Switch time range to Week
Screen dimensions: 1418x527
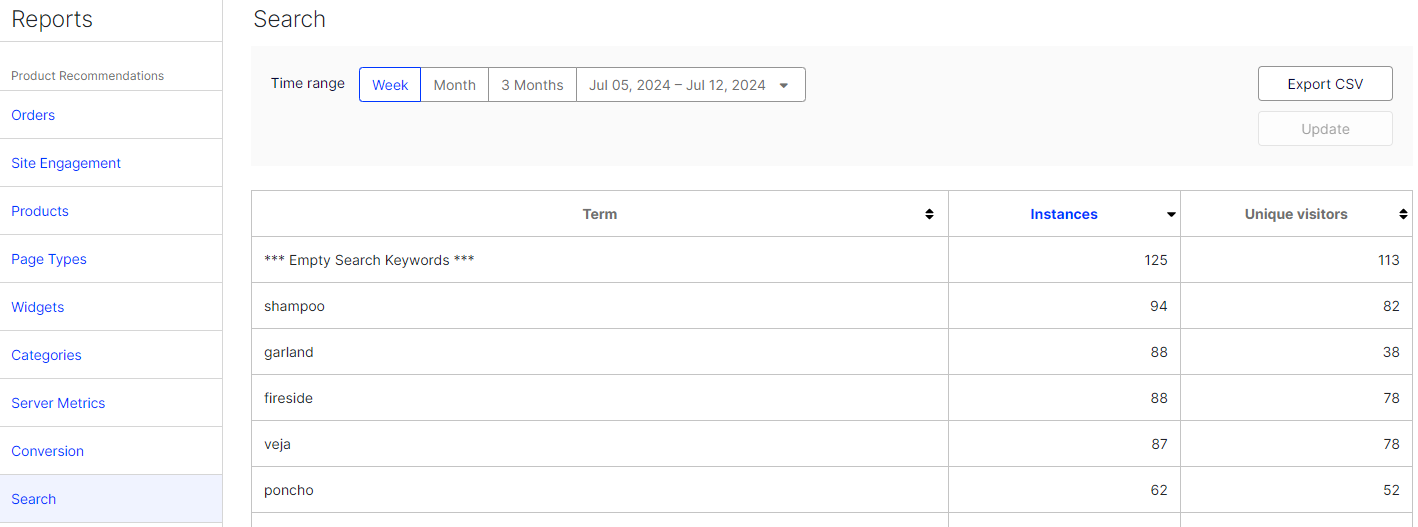390,85
